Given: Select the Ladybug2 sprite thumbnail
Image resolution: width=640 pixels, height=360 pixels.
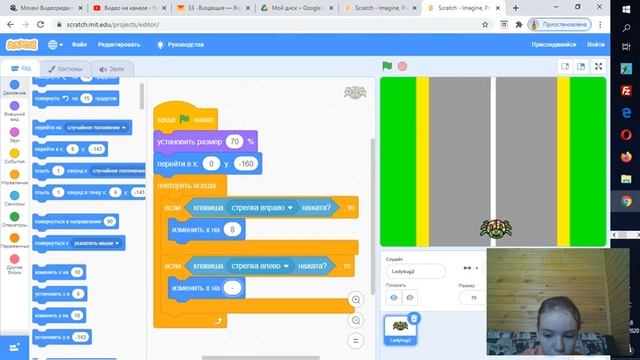Looking at the screenshot, I should point(400,330).
